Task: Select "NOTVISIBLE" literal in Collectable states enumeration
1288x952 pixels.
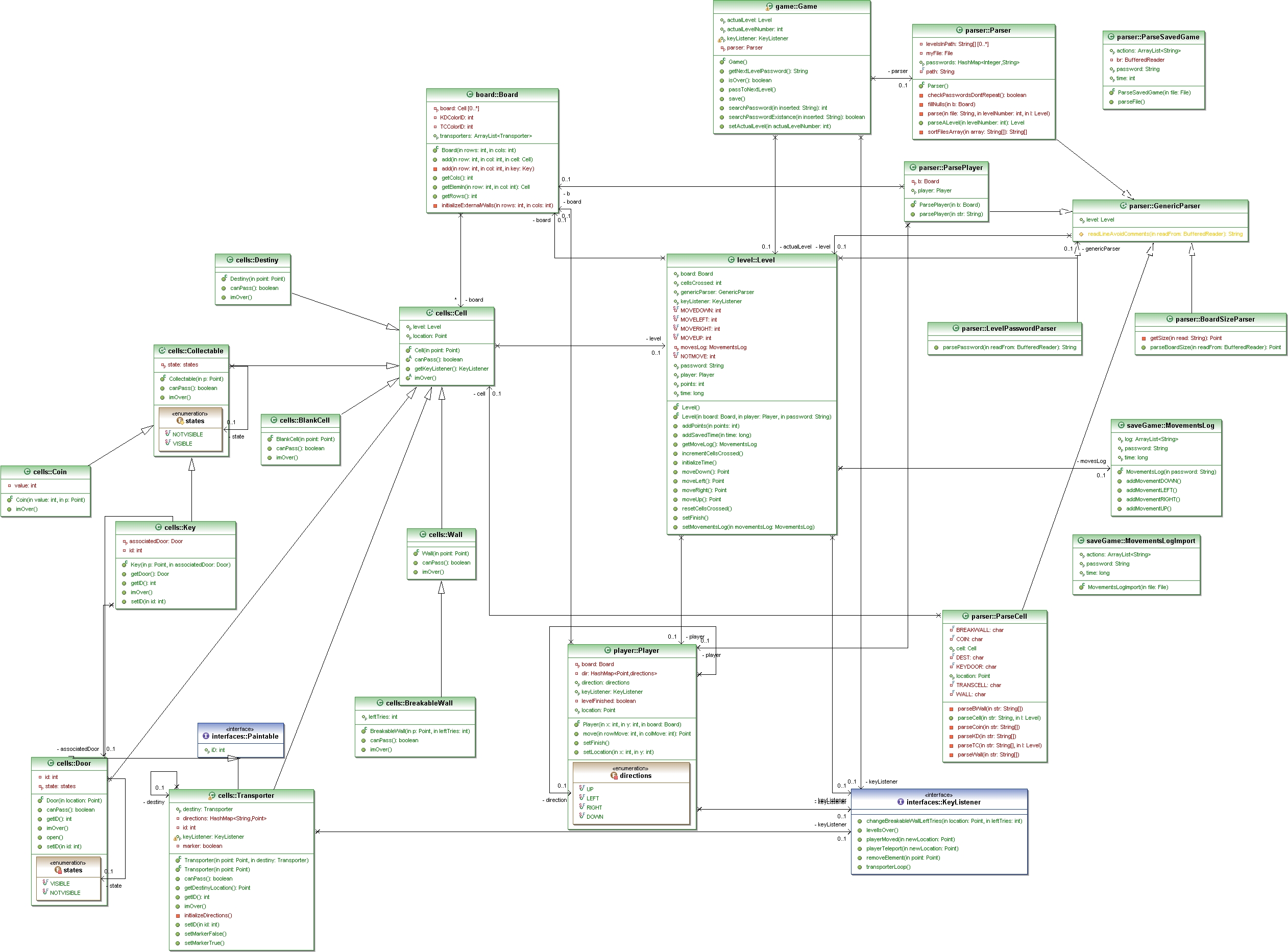Action: click(187, 434)
